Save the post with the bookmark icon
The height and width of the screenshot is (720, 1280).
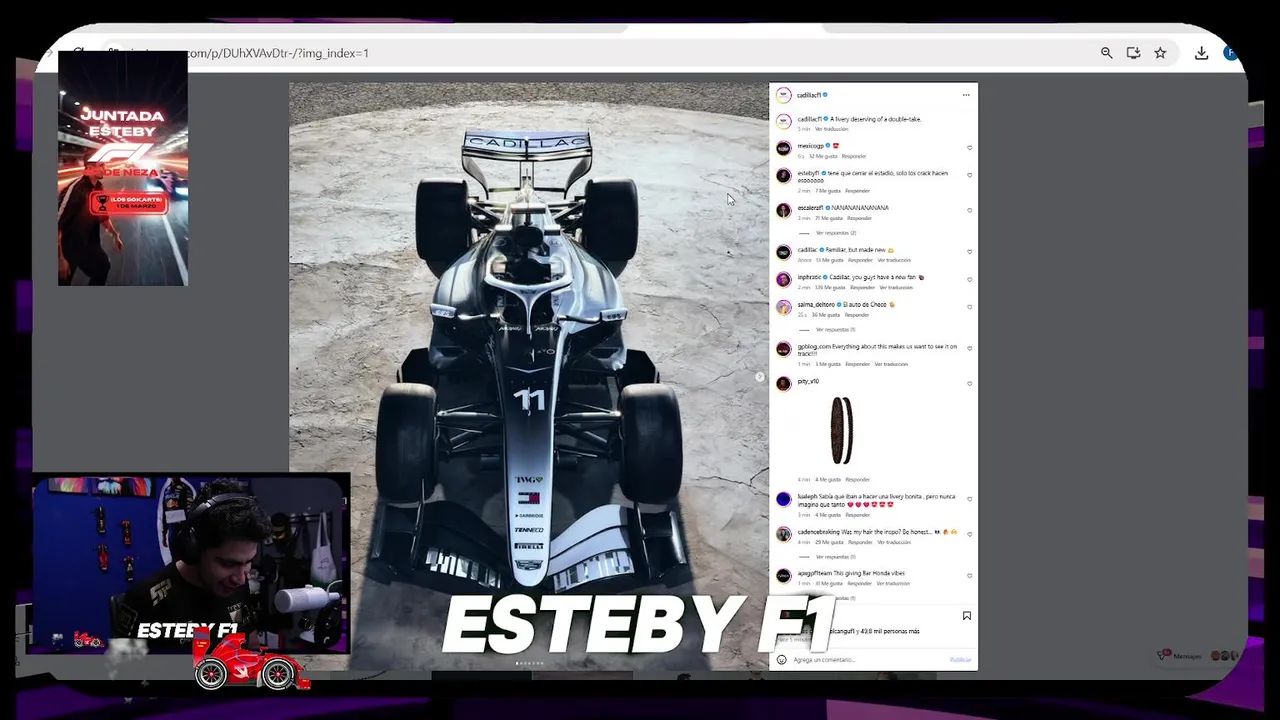(x=966, y=616)
